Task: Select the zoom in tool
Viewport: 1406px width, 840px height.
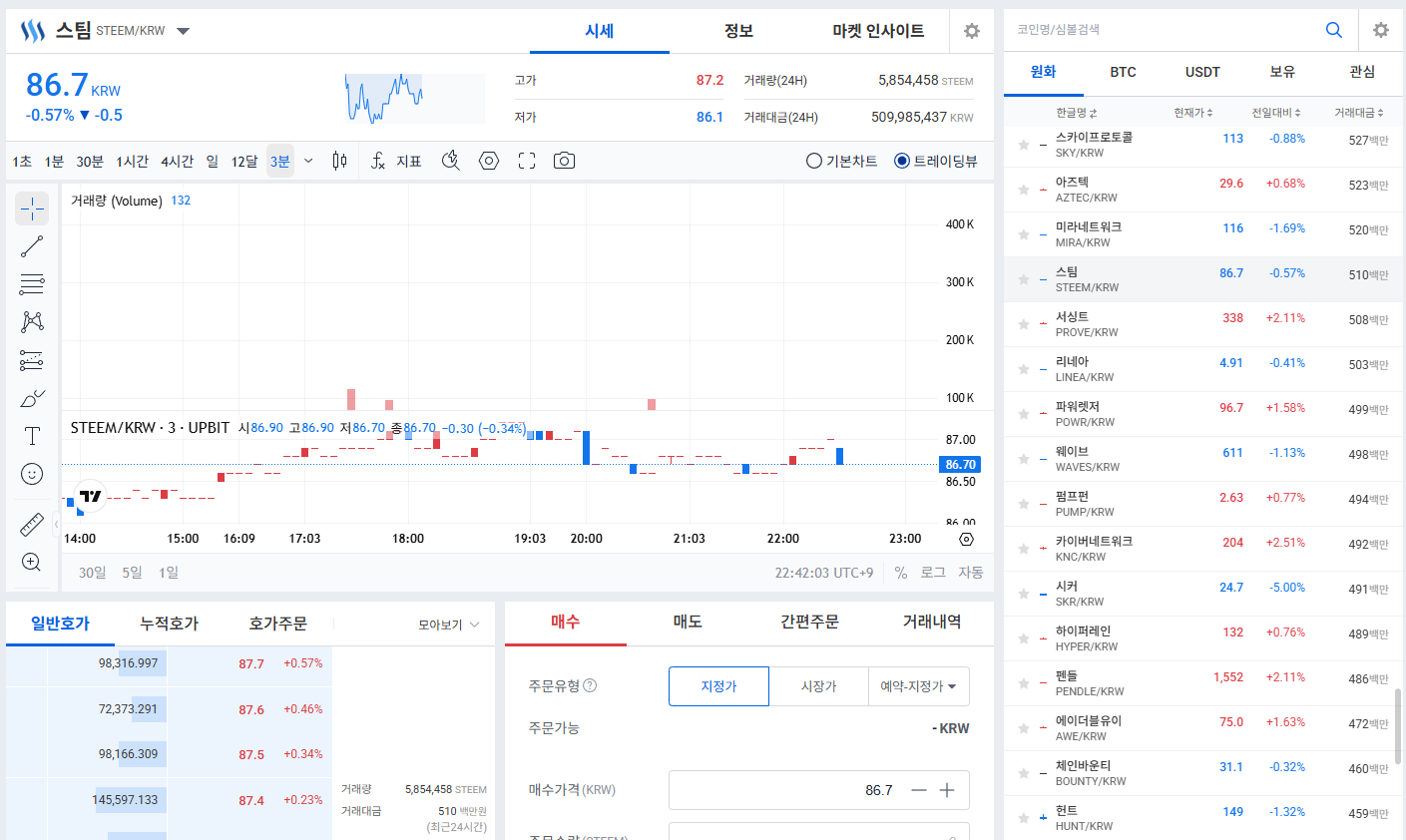Action: click(x=32, y=562)
